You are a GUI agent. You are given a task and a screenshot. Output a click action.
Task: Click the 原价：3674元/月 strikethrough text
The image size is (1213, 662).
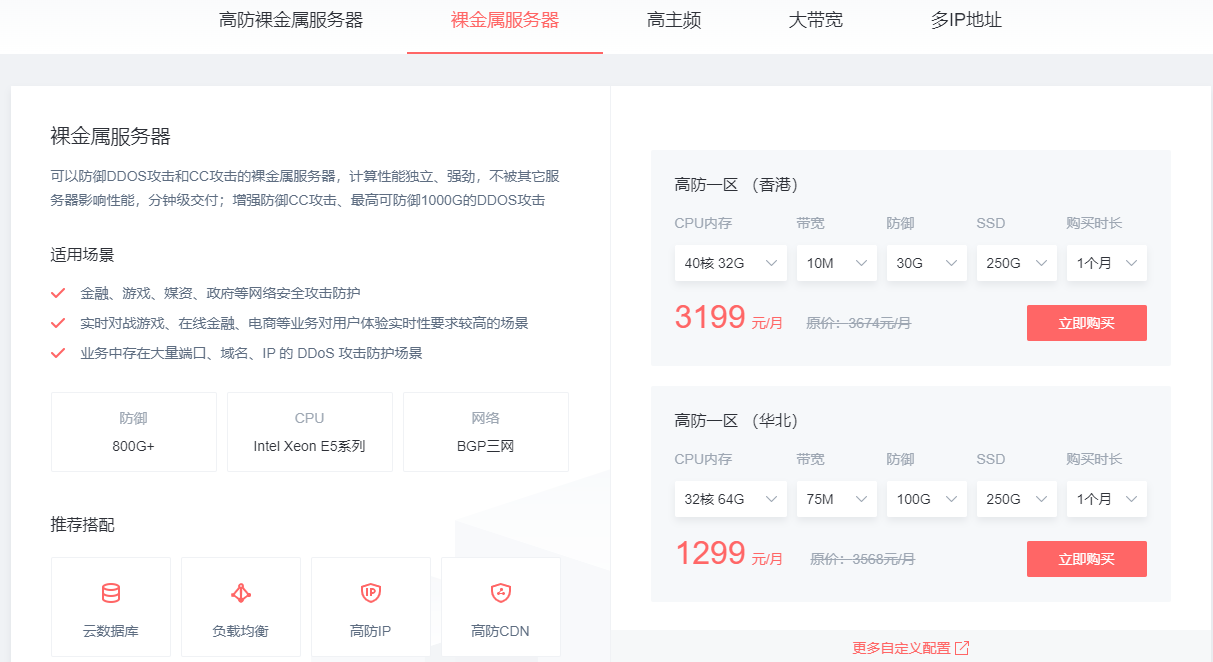(859, 323)
